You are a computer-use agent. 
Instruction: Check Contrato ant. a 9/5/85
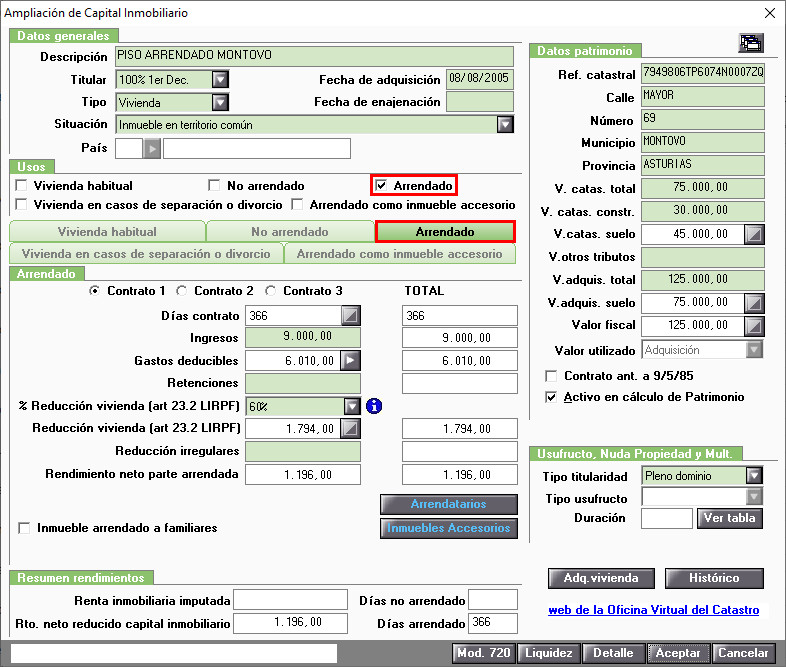tap(551, 376)
